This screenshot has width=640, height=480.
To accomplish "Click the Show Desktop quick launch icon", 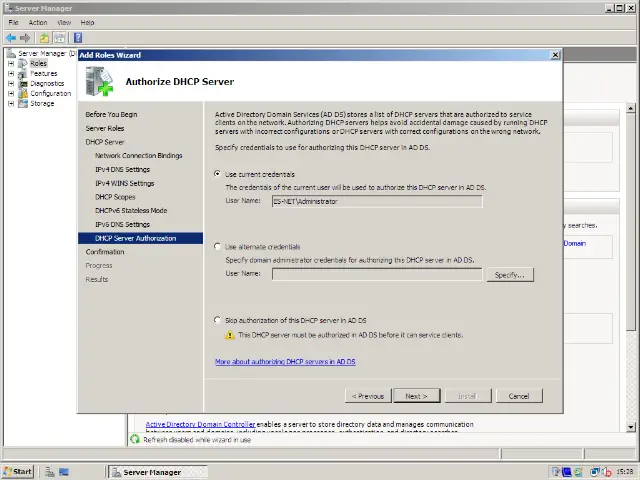I will pos(64,472).
